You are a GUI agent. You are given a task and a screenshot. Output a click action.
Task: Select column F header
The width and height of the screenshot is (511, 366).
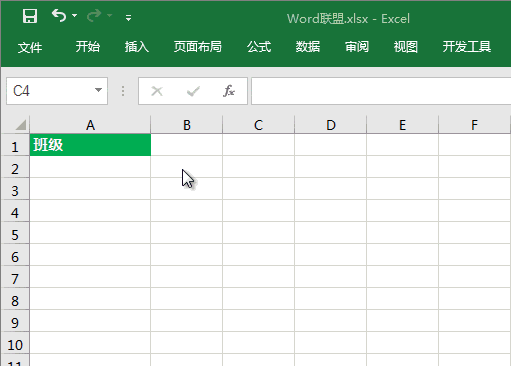[x=474, y=125]
